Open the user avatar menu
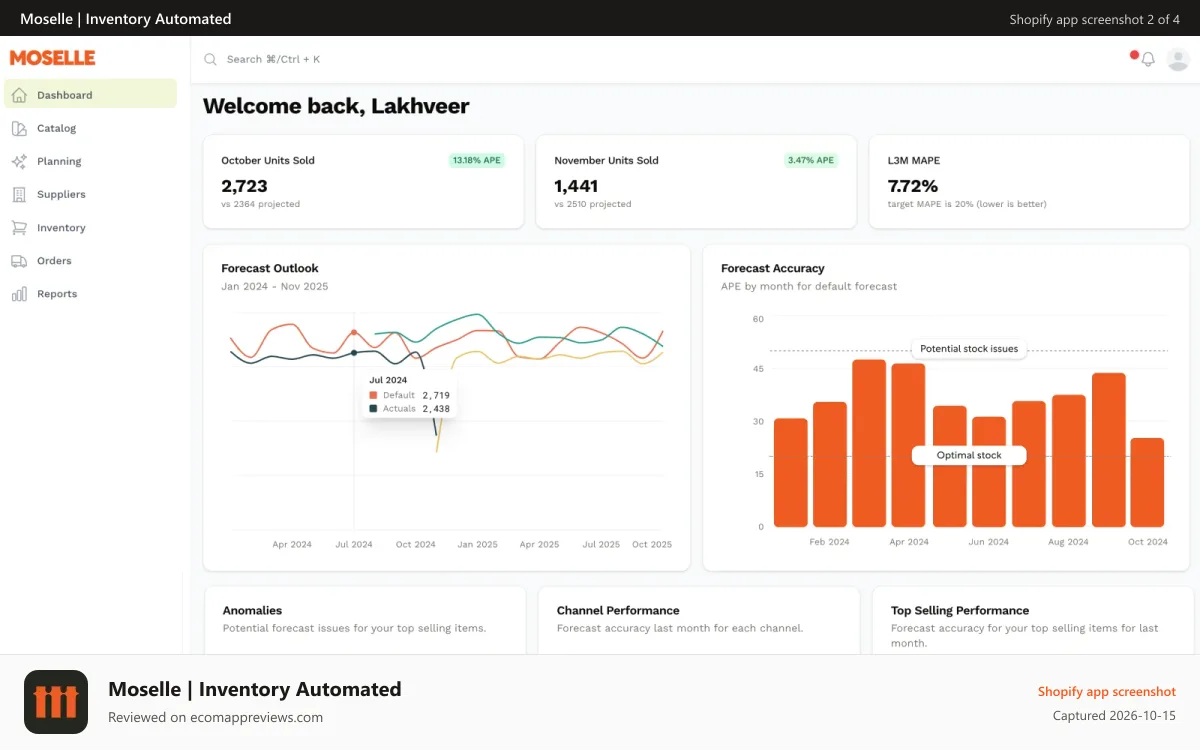 pos(1178,59)
